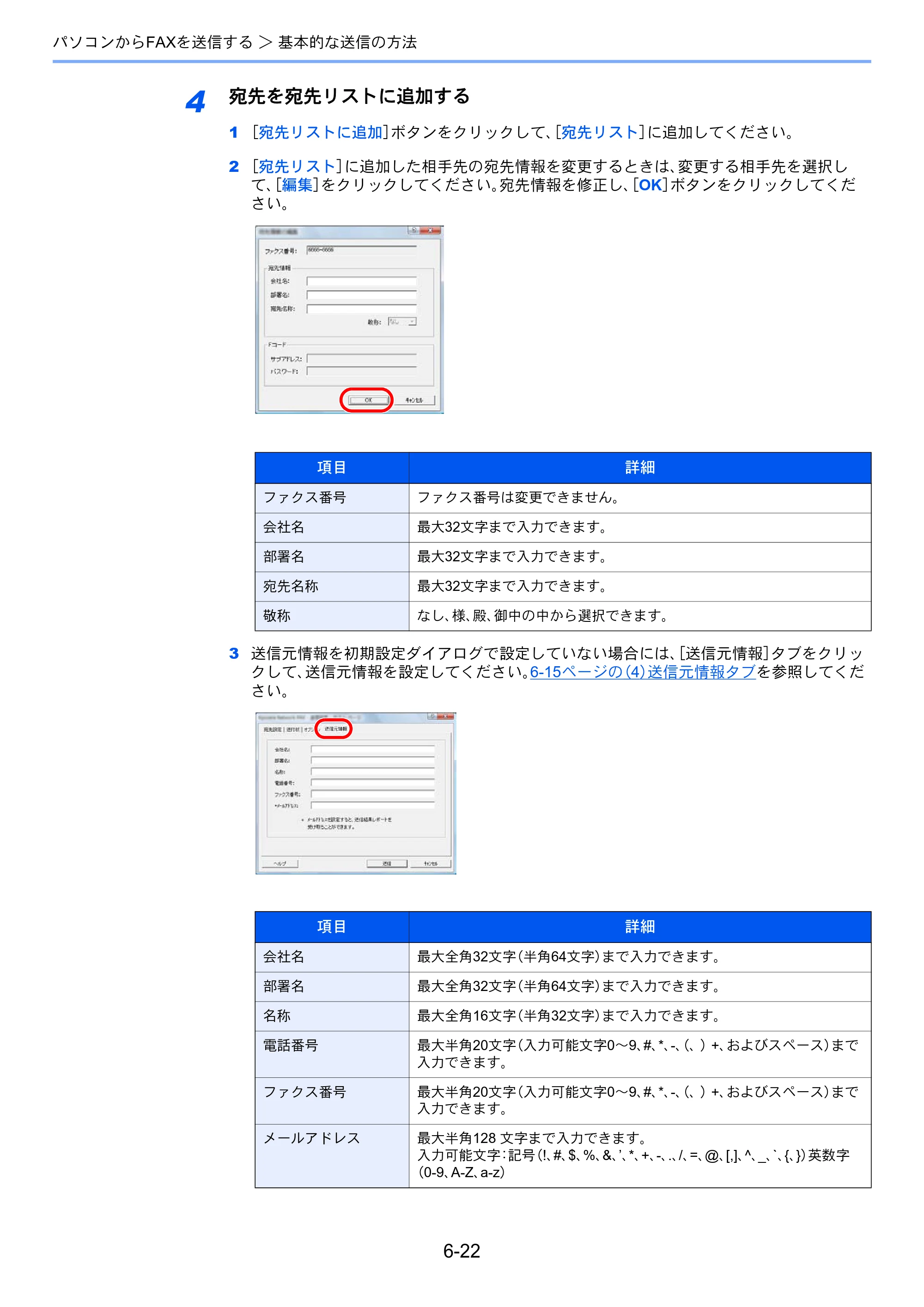Click breadcrumb header パソコンからFAXを送信する
924x1307 pixels.
coord(152,42)
